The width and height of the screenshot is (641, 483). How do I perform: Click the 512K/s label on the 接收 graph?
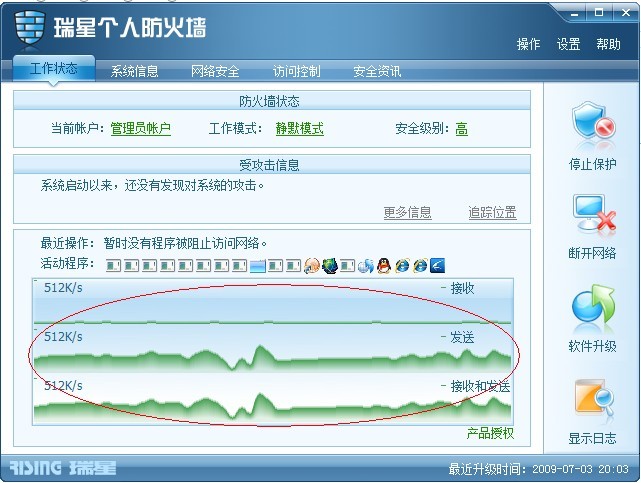click(x=63, y=288)
